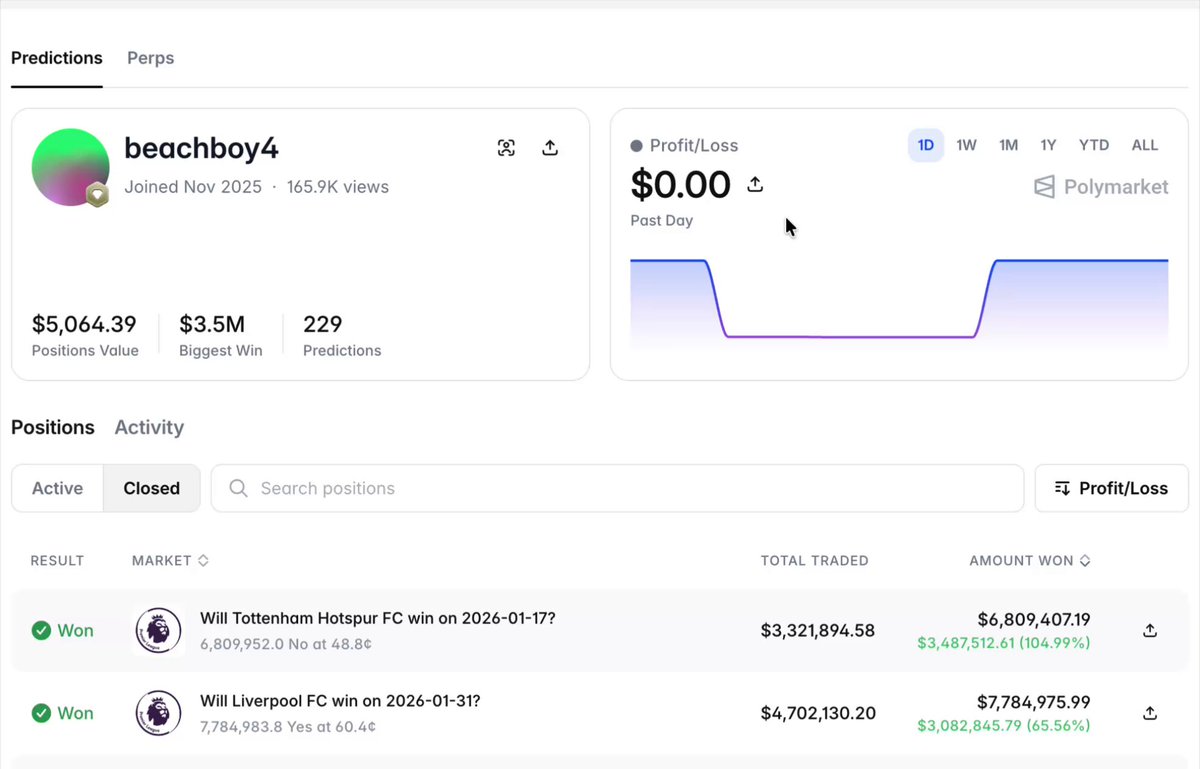Sort by the AMOUNT WON column header
This screenshot has width=1200, height=769.
pos(1030,561)
